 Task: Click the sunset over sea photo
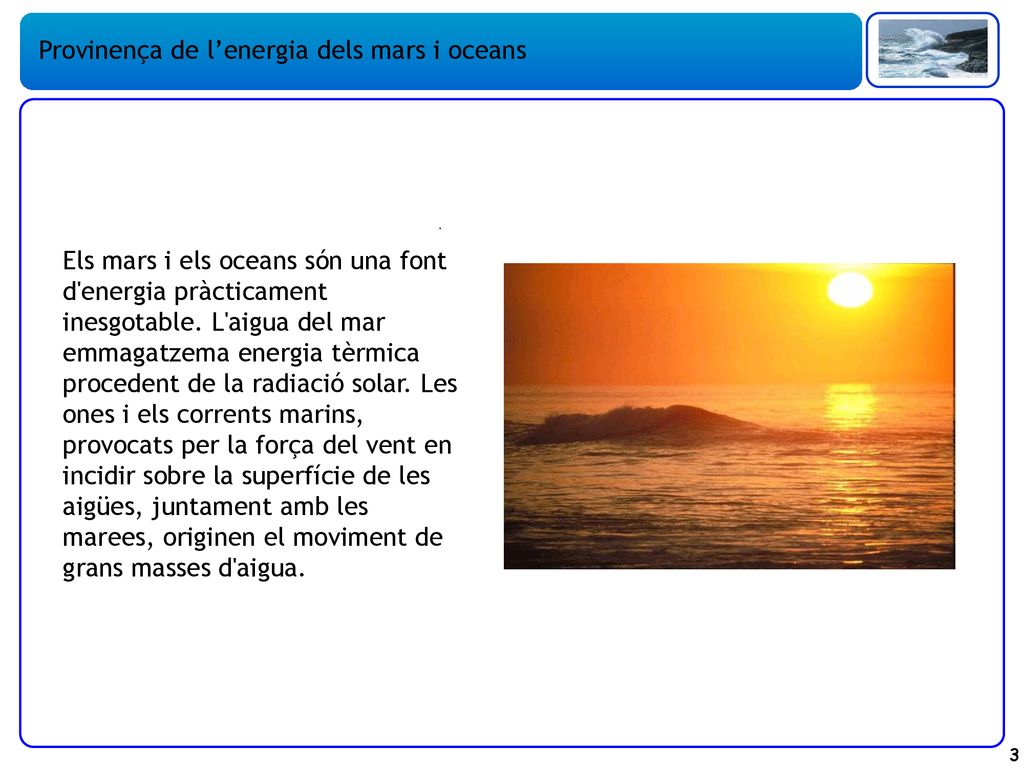coord(729,416)
